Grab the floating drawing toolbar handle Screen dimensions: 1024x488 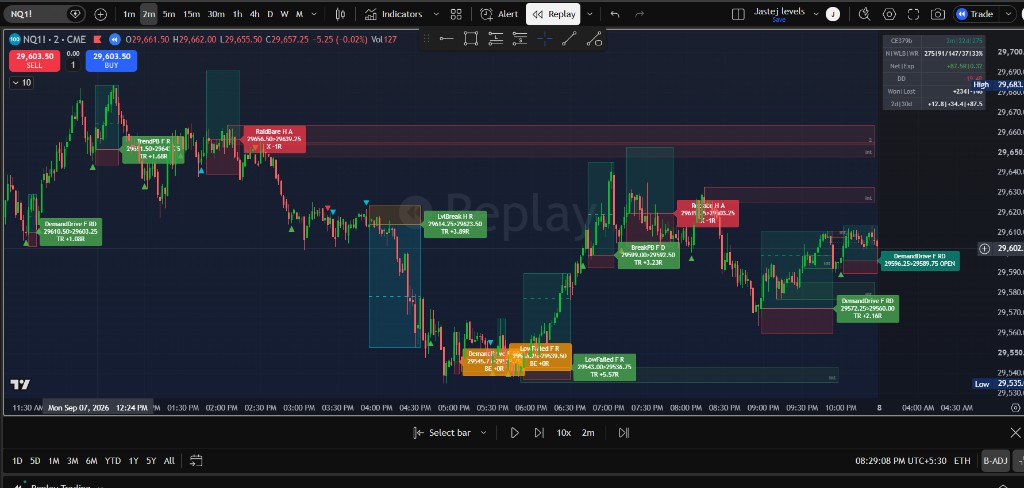coord(427,39)
